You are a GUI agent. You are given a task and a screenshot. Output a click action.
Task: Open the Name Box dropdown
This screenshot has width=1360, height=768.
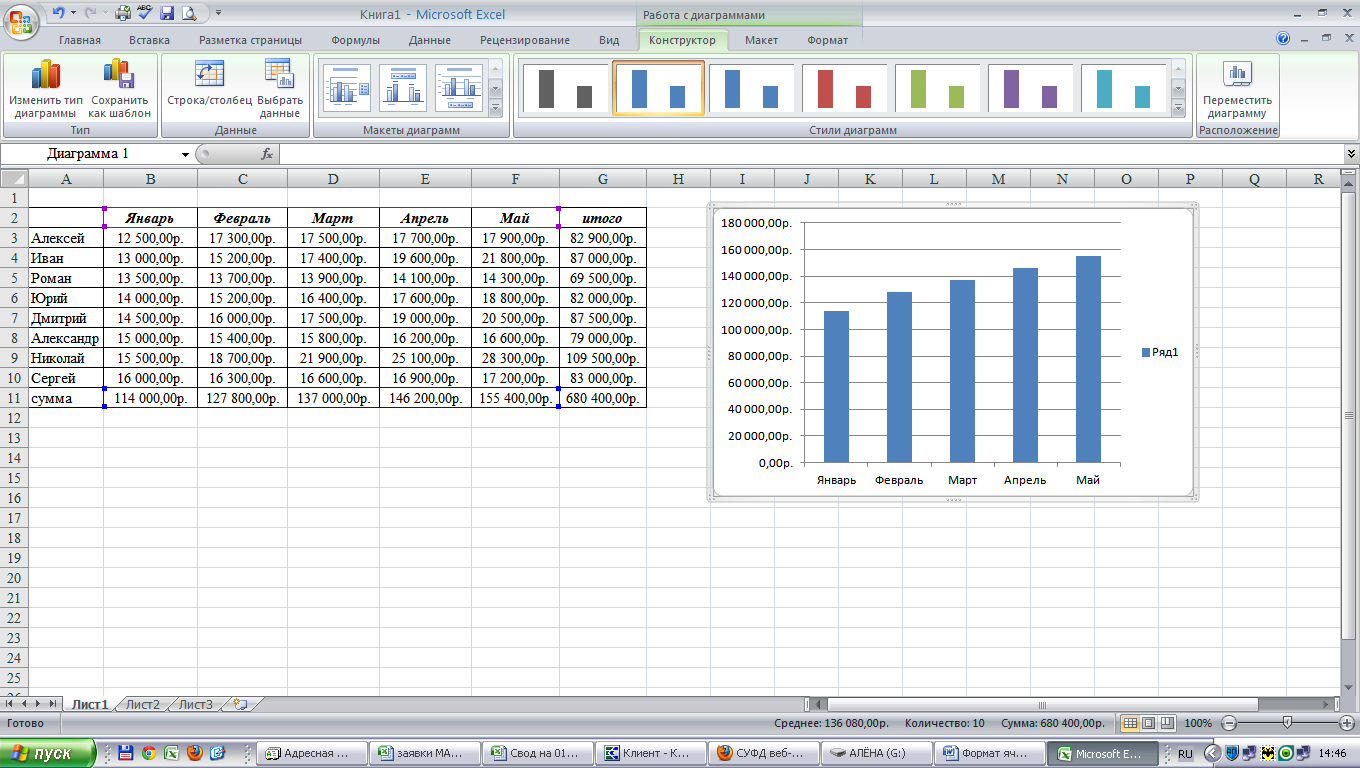185,154
